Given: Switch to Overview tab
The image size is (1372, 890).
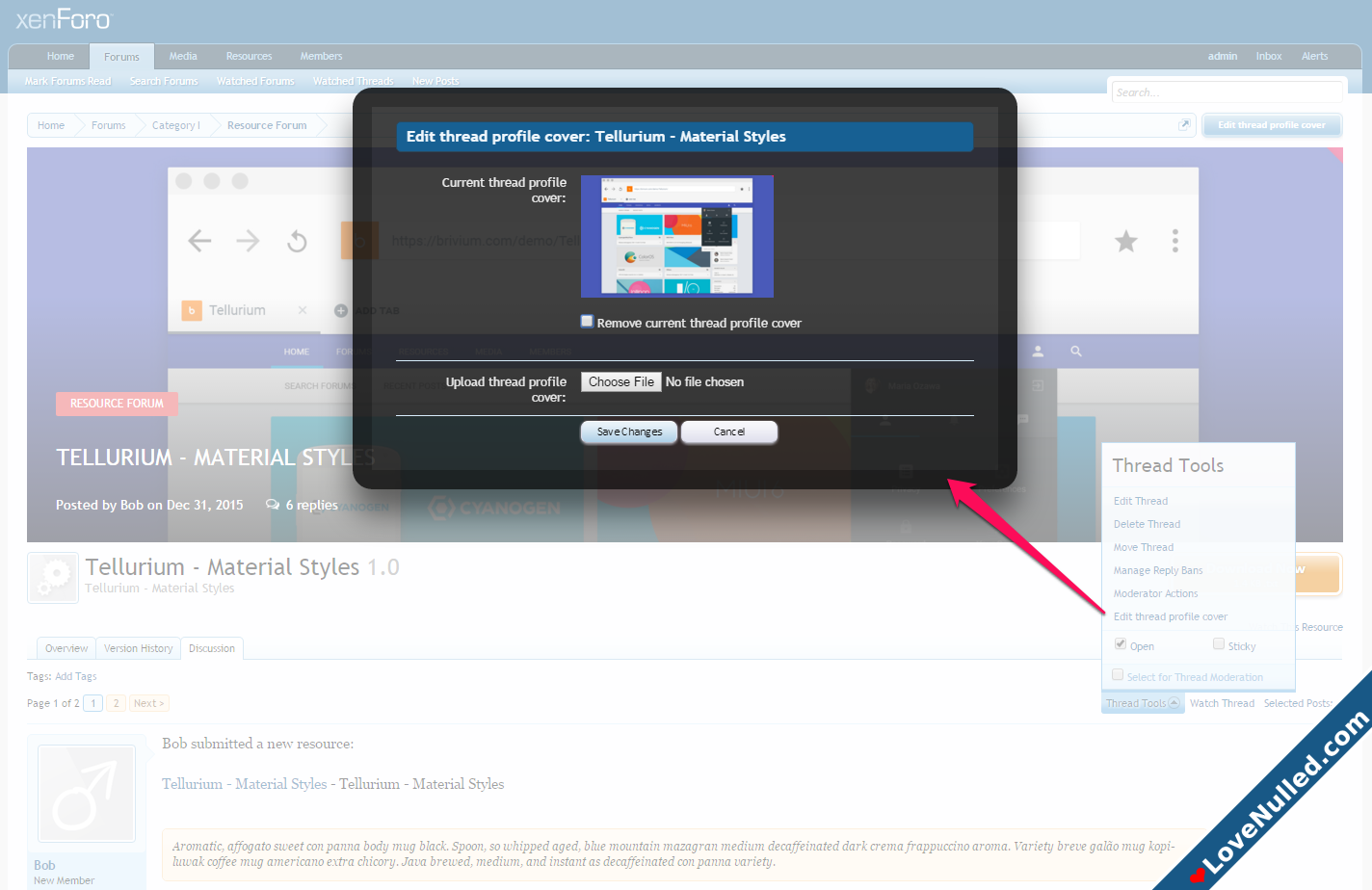Looking at the screenshot, I should tap(66, 648).
